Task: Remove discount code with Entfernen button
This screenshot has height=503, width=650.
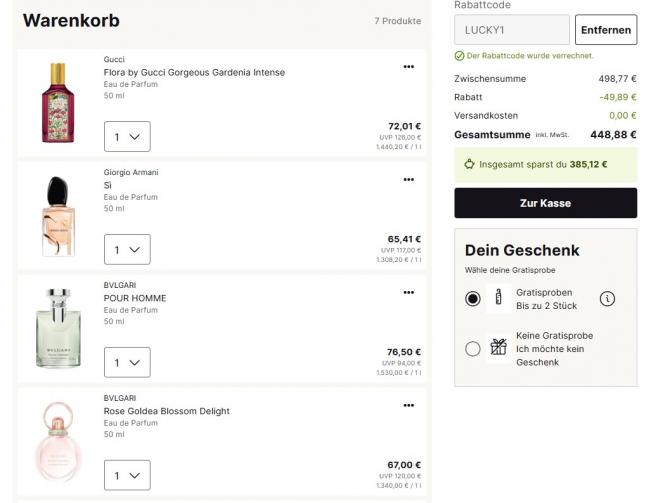Action: [x=606, y=30]
